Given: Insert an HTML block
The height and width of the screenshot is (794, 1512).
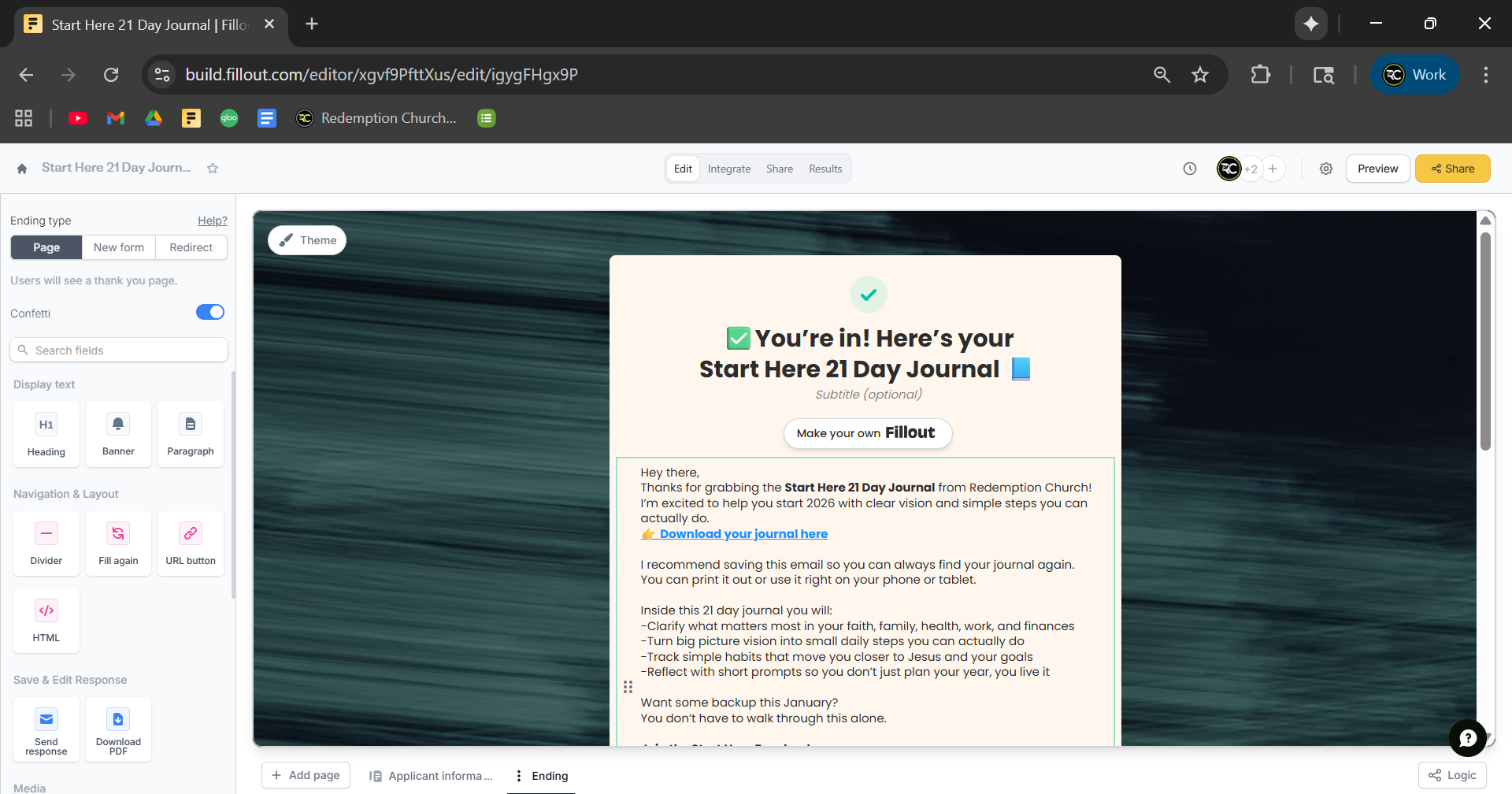Looking at the screenshot, I should (x=46, y=620).
